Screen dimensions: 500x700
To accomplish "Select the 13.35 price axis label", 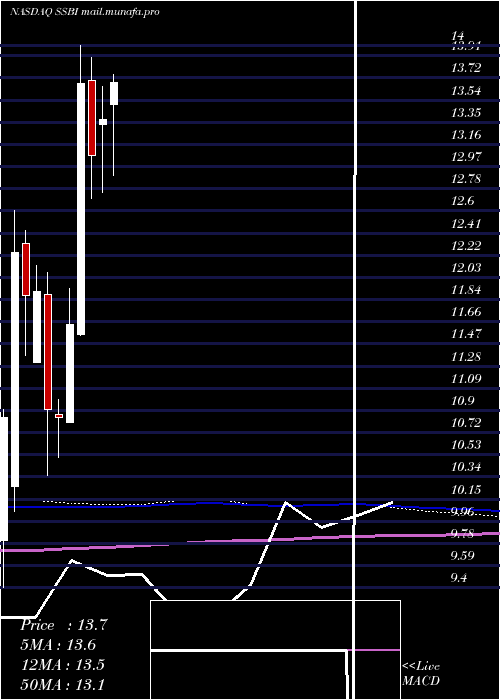I will point(466,113).
